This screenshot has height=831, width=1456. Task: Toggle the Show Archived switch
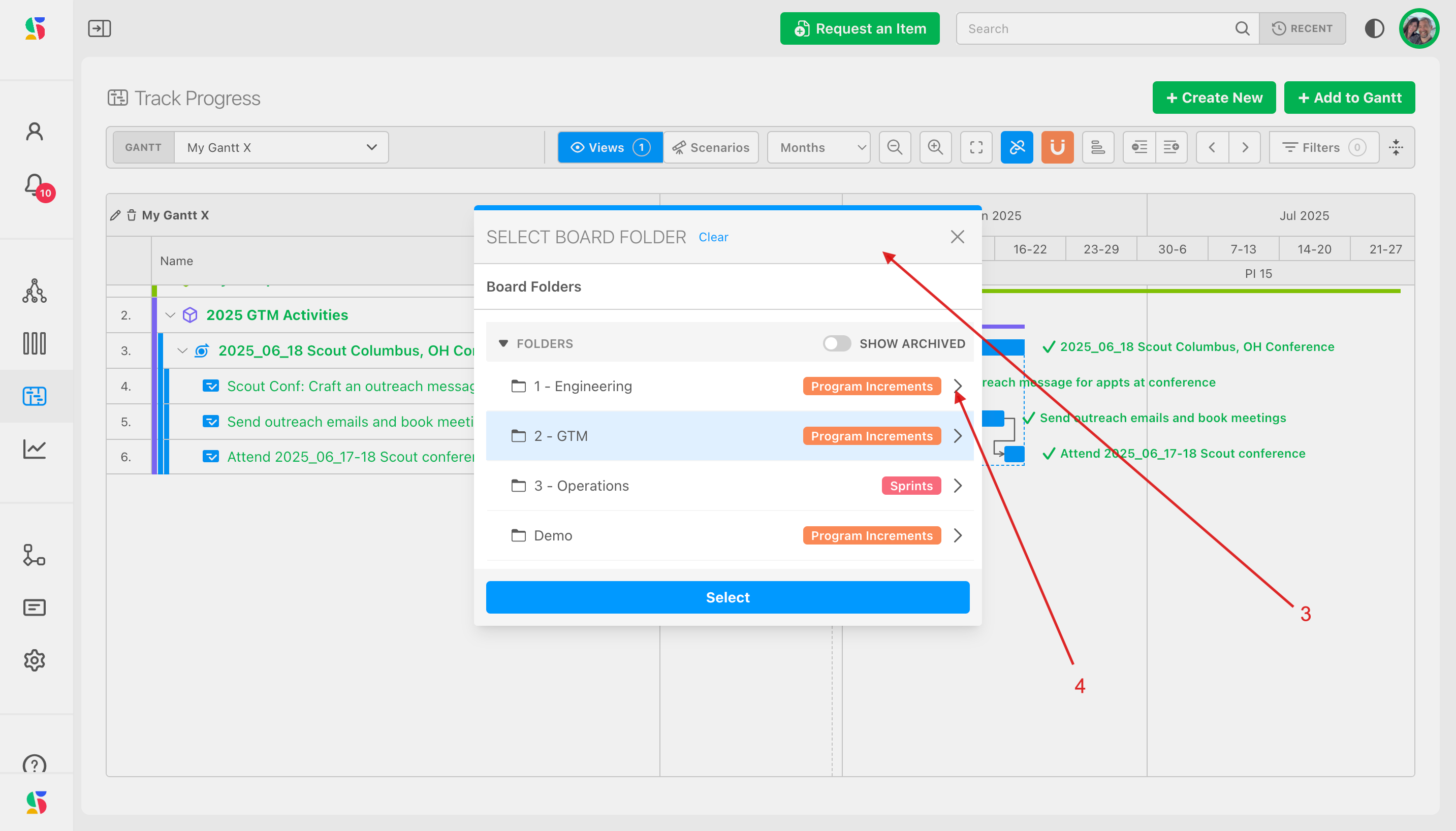836,343
